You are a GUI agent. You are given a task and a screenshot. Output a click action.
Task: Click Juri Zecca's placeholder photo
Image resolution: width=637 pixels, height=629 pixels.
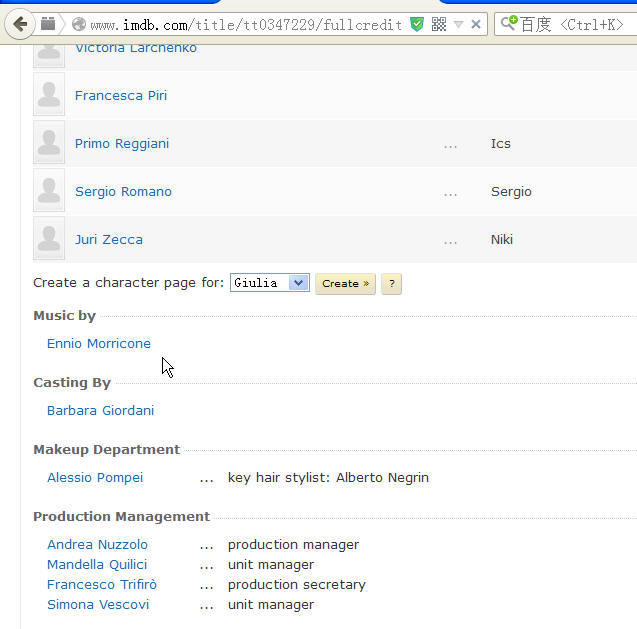point(49,238)
